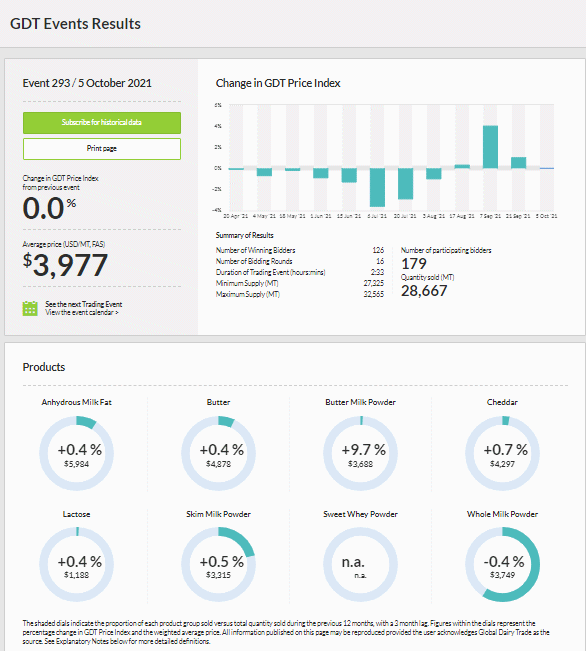
Task: Click the 'Products' section heading
Action: tap(44, 367)
